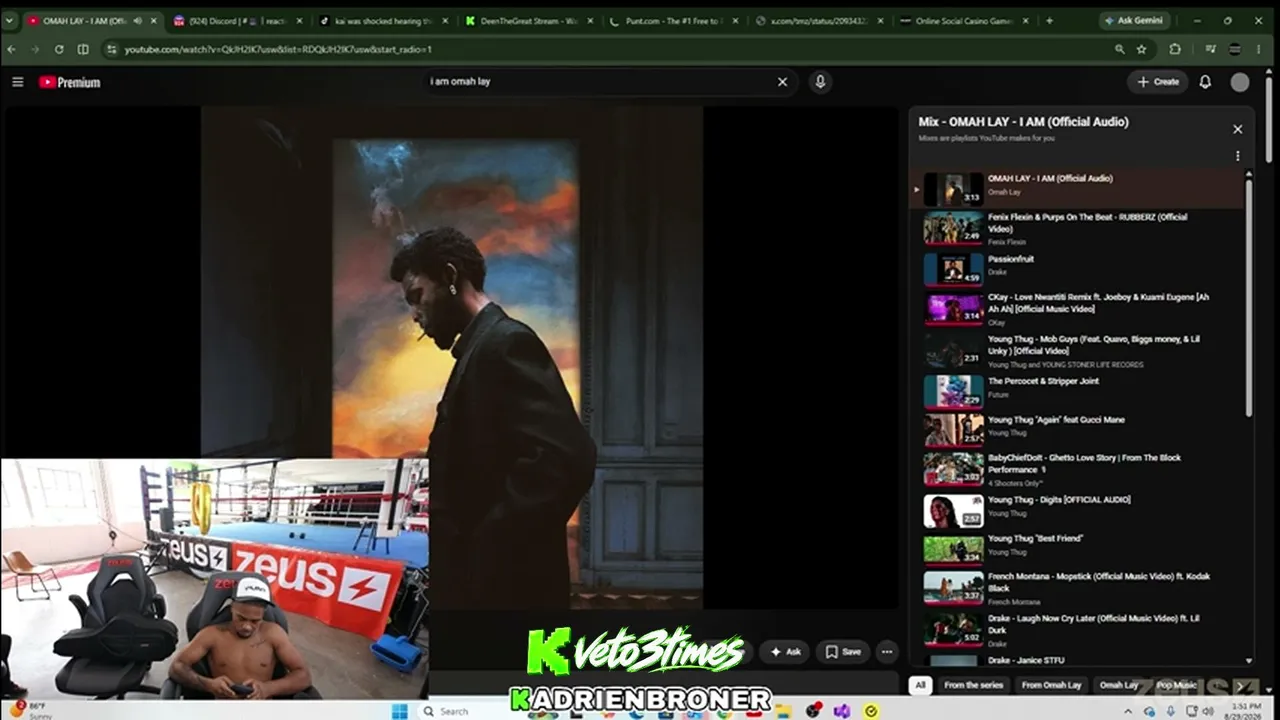Open the Windows Start menu
1280x720 pixels.
click(x=399, y=711)
